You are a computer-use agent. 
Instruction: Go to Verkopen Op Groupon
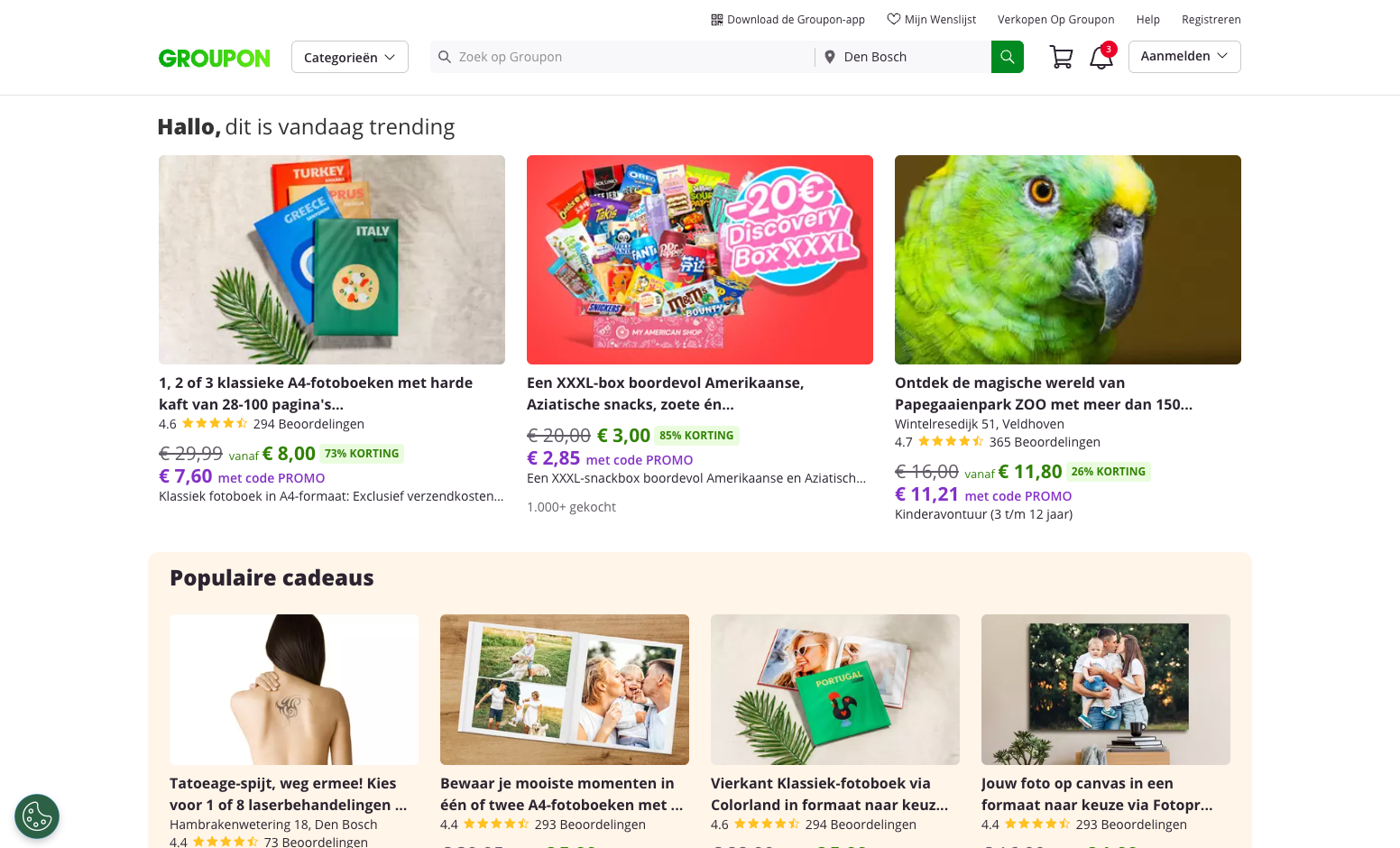click(1055, 19)
